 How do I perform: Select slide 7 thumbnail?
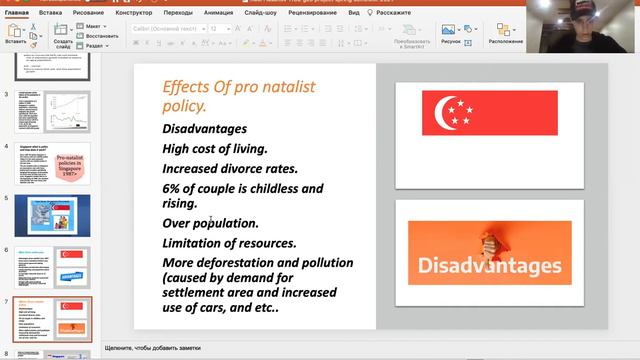pos(52,319)
